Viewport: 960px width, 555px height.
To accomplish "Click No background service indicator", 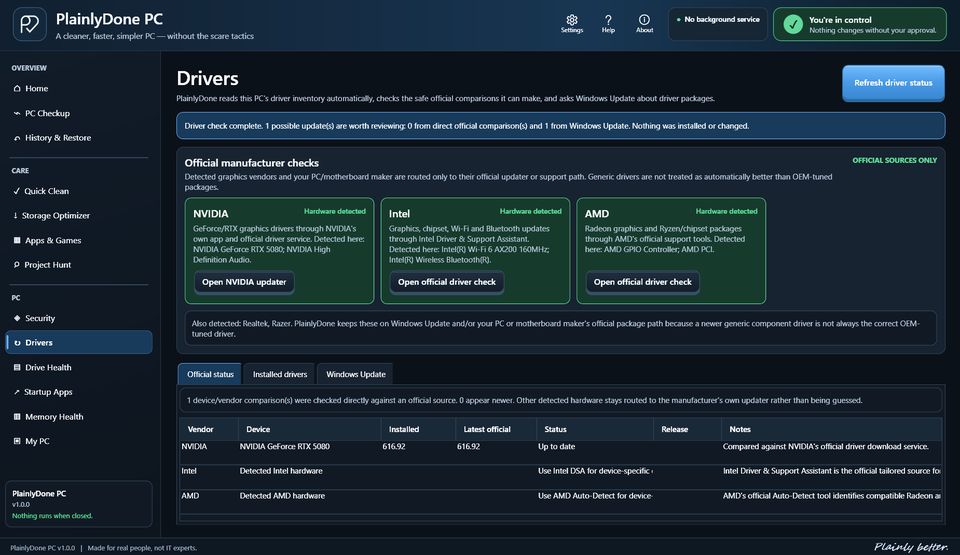I will click(718, 24).
